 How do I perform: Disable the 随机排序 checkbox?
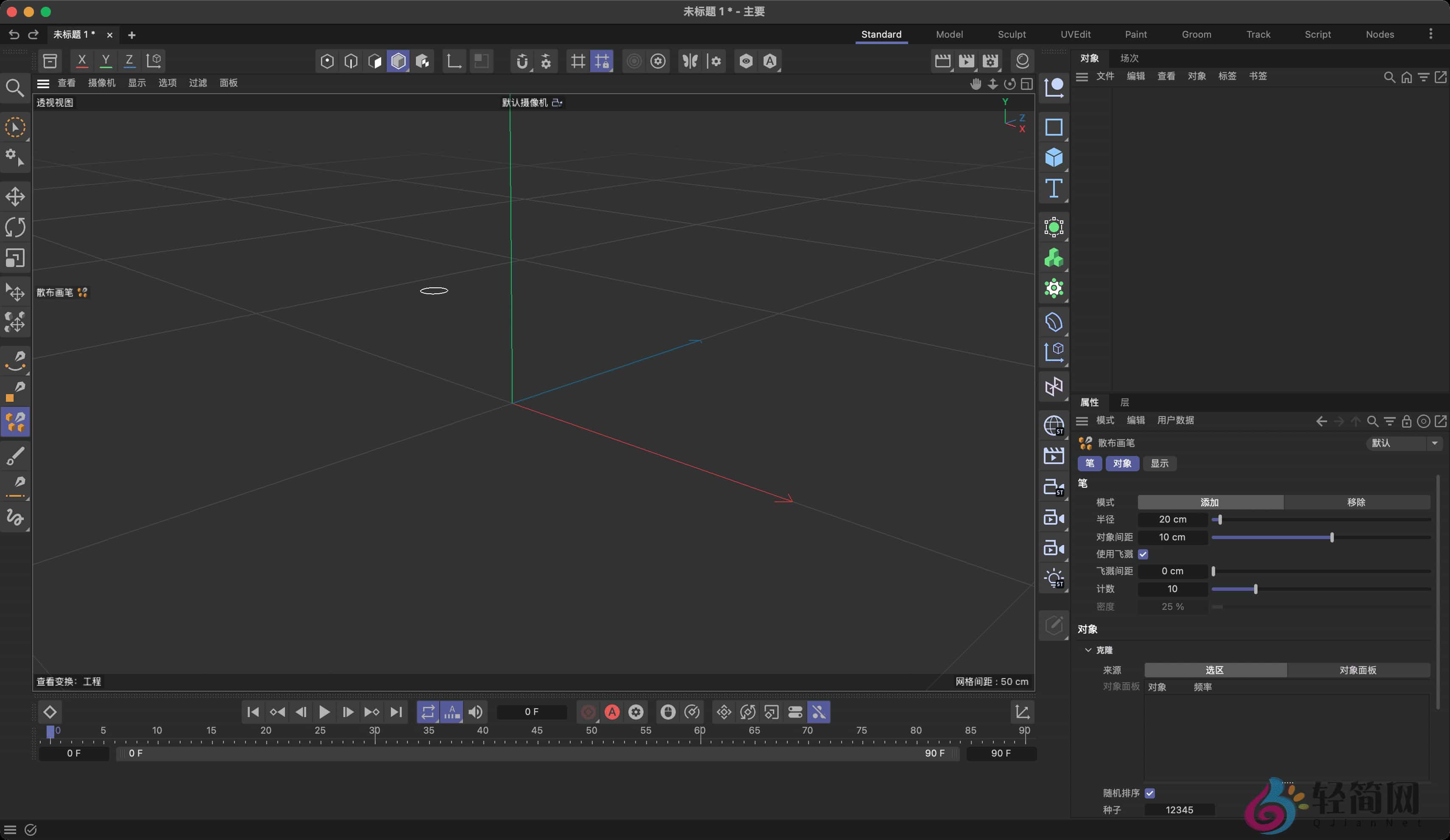pyautogui.click(x=1150, y=793)
